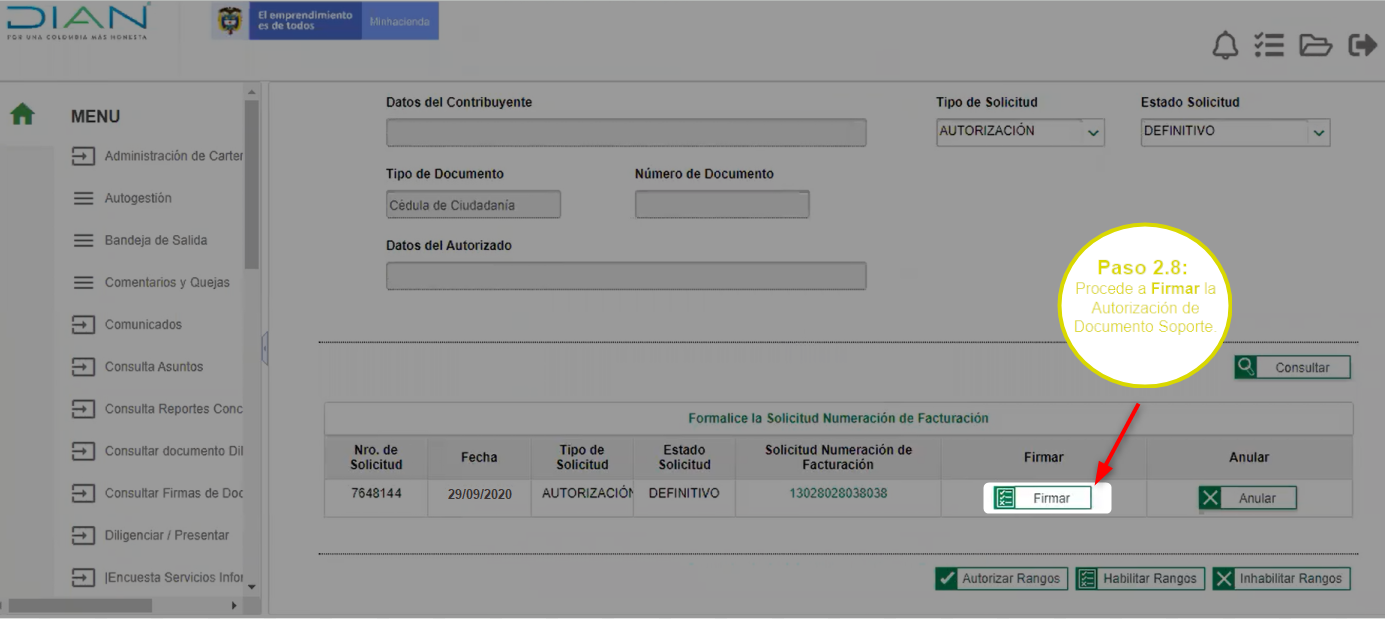Click the notifications bell icon
Viewport: 1385px width, 619px height.
coord(1225,46)
